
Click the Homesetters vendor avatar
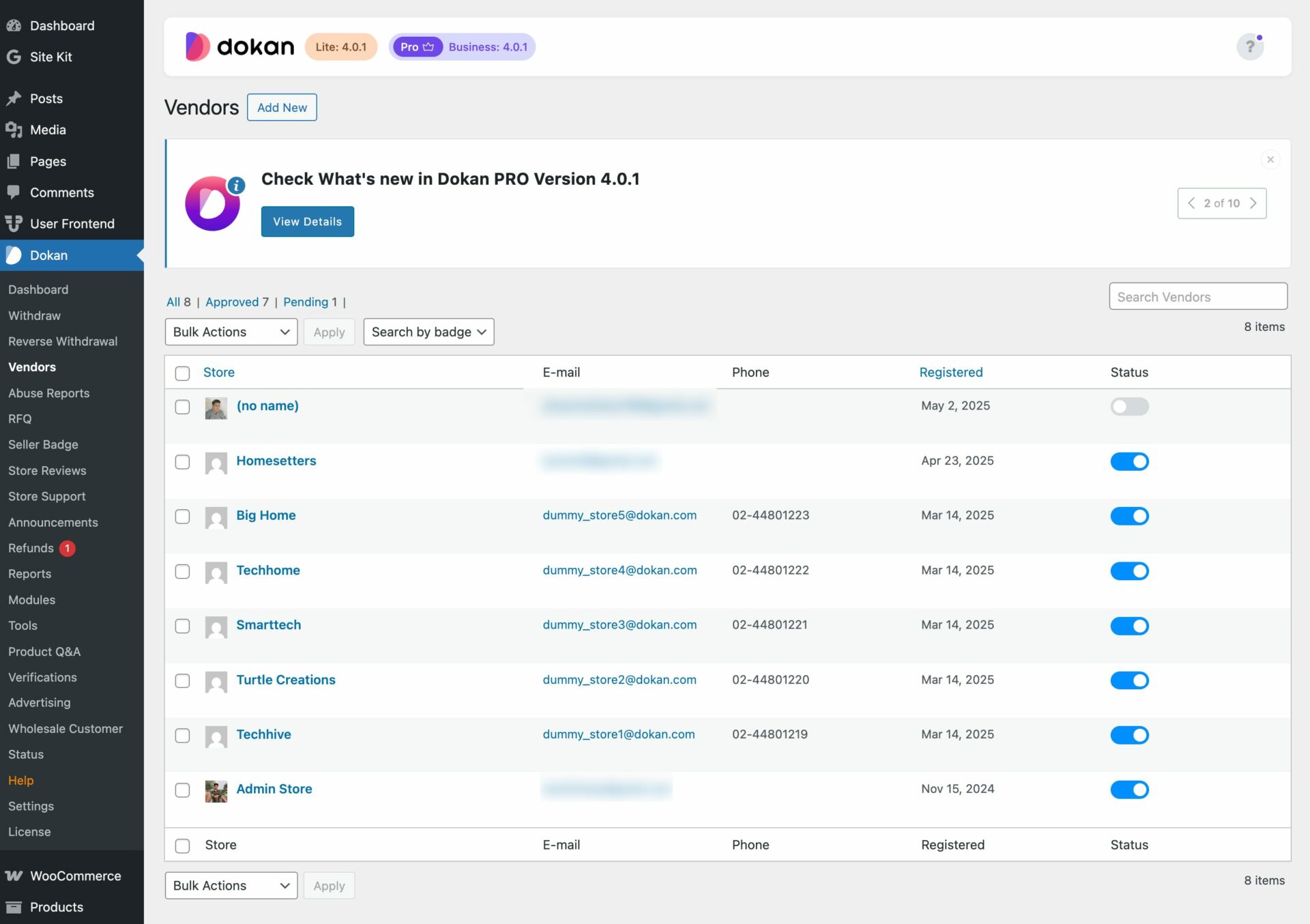[216, 463]
